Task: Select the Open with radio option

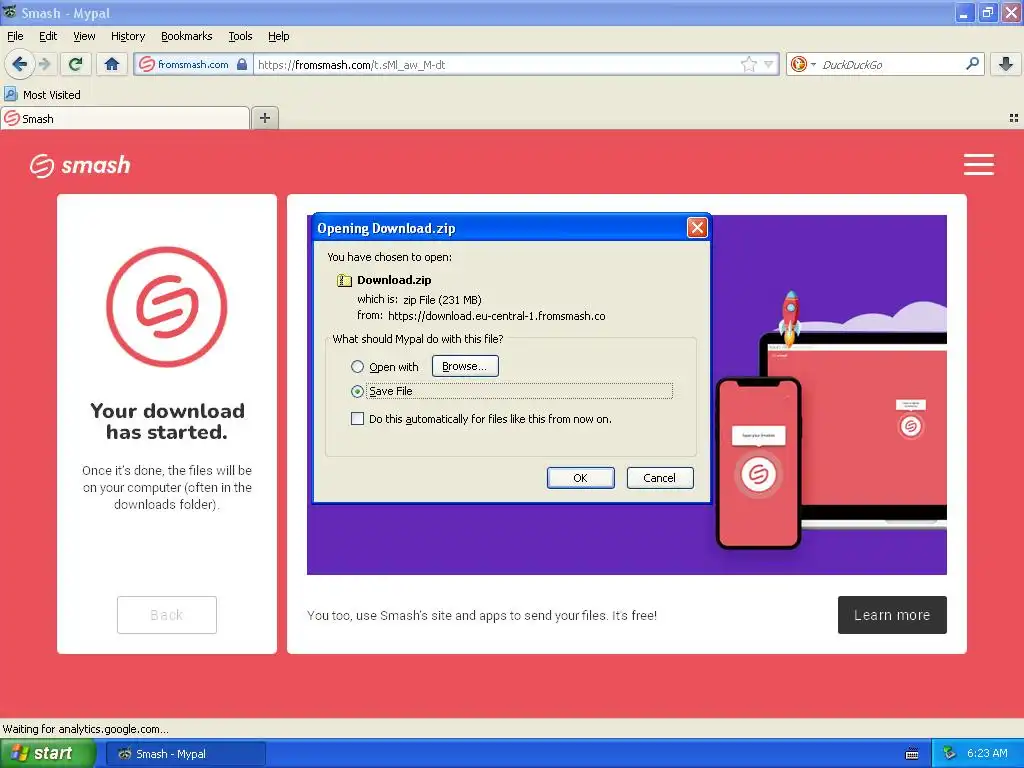Action: (x=357, y=366)
